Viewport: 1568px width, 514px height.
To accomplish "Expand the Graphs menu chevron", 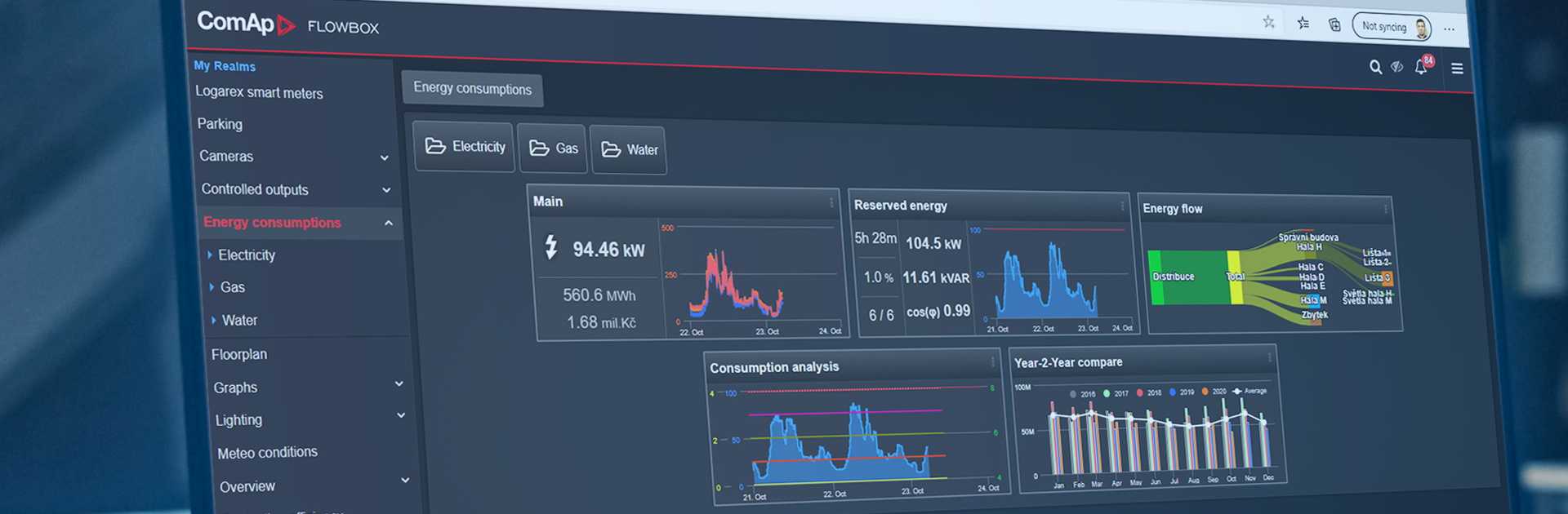I will point(399,383).
